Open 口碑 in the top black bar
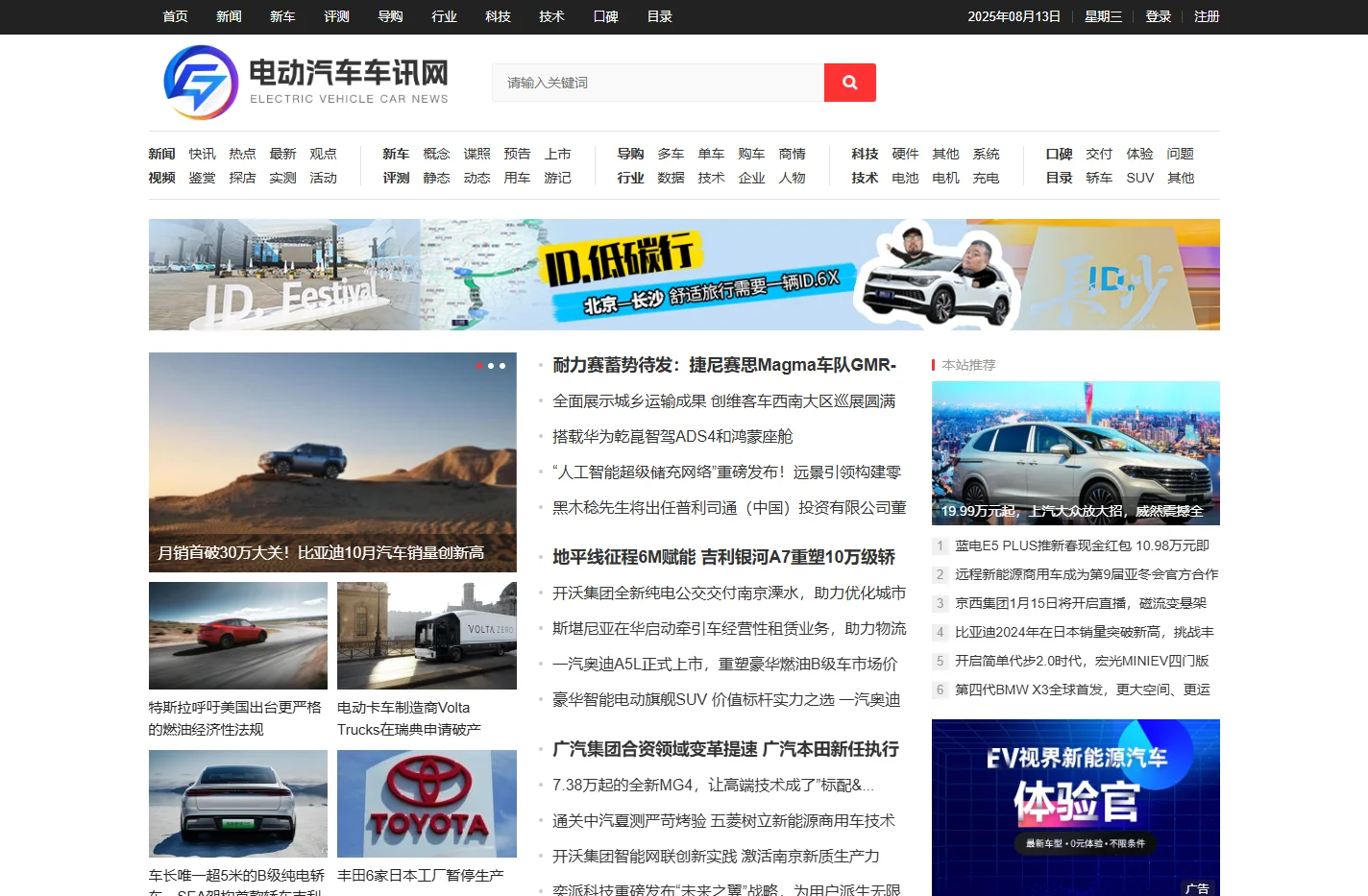 click(x=605, y=16)
